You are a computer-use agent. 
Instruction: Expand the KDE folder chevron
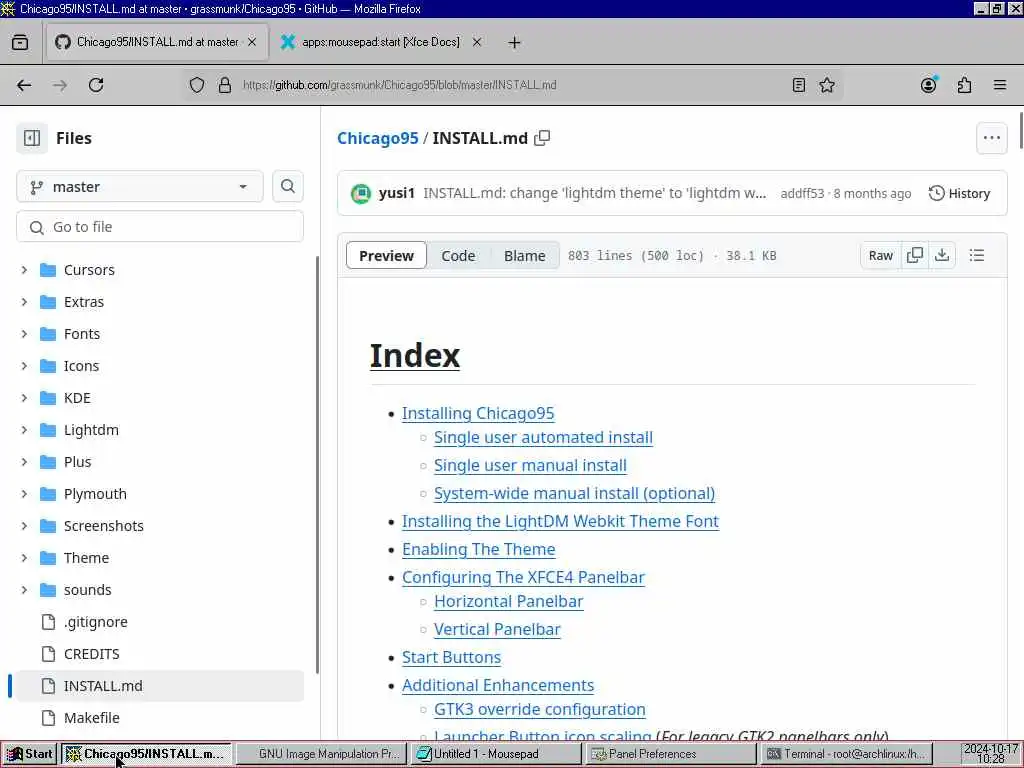coord(24,398)
